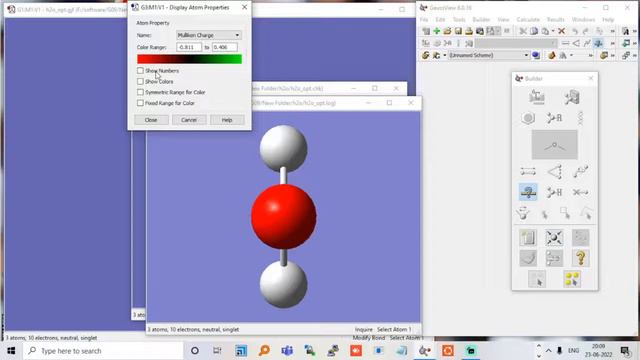
Task: Select the Element Fragment tool in Builder
Action: click(x=537, y=97)
